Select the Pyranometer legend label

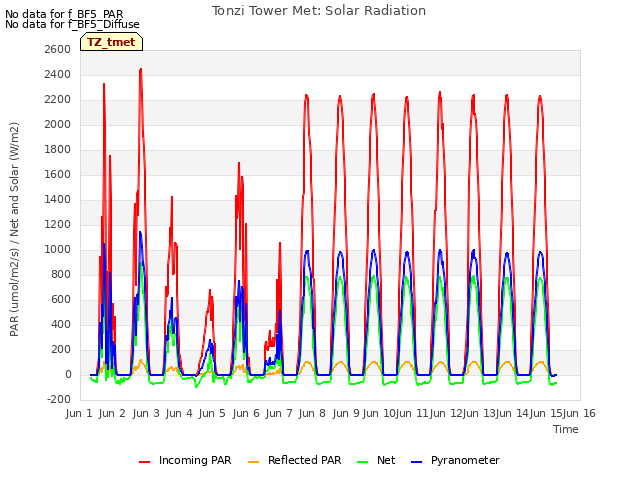[465, 460]
